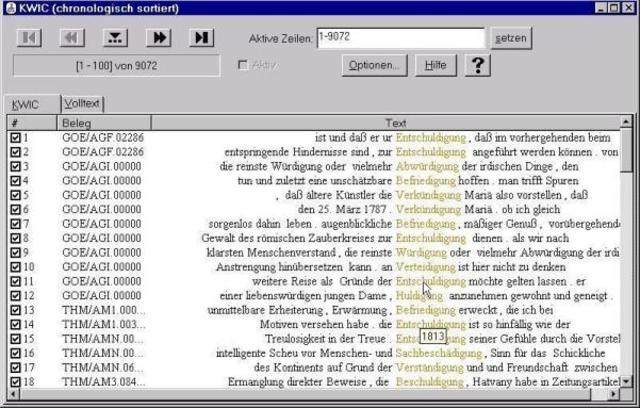Click row number 15 in list
This screenshot has width=640, height=408.
(28, 339)
